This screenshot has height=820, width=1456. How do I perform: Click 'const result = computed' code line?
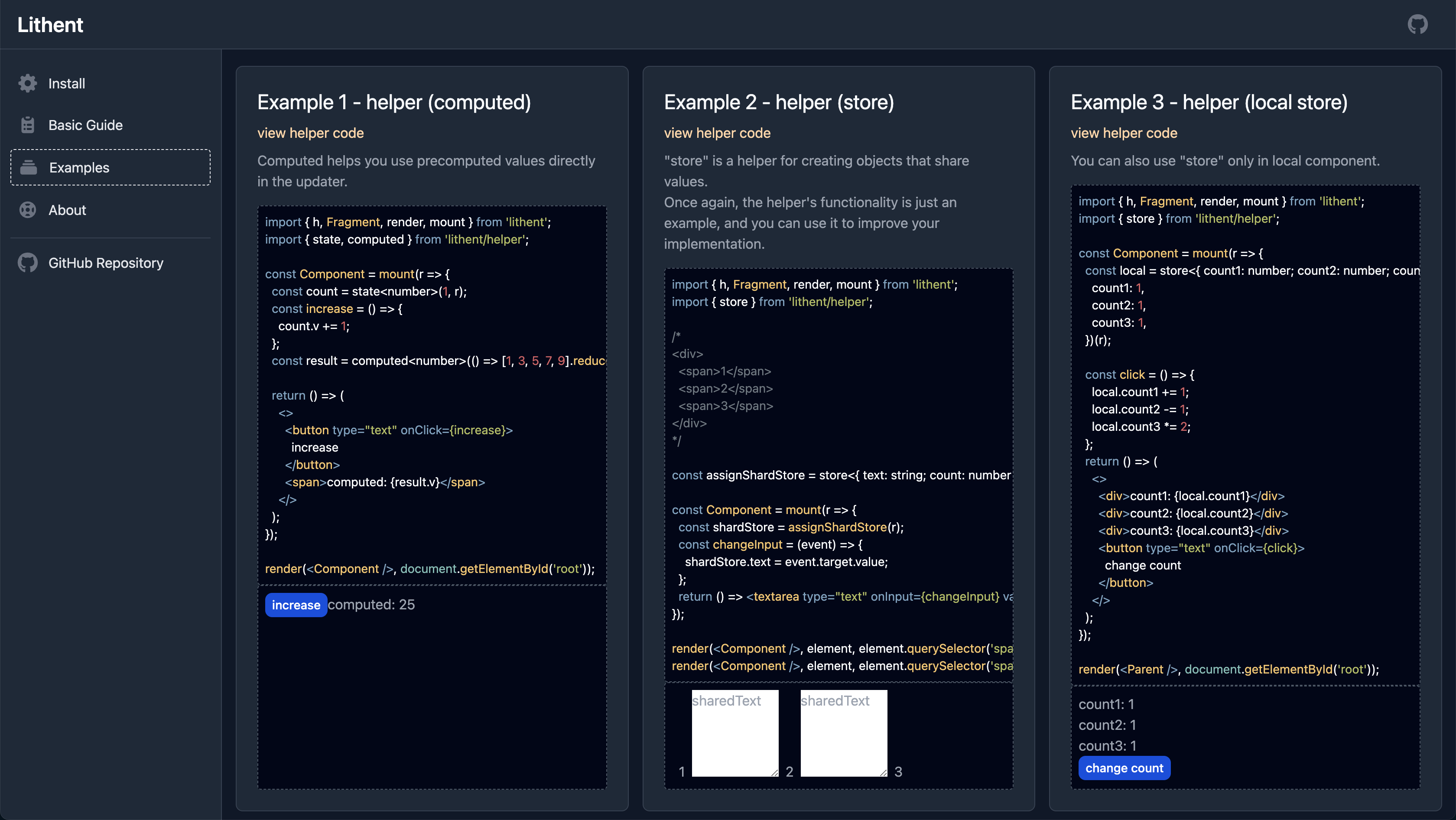(x=438, y=361)
